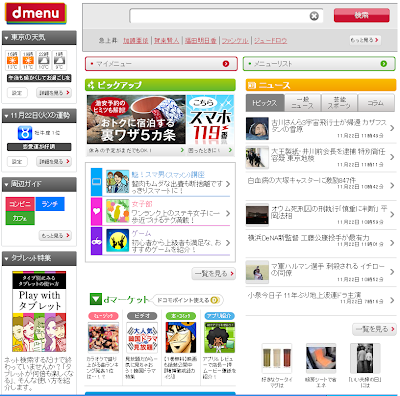Open the スマホ119番 banner
This screenshot has height=396, width=400.
pos(210,119)
